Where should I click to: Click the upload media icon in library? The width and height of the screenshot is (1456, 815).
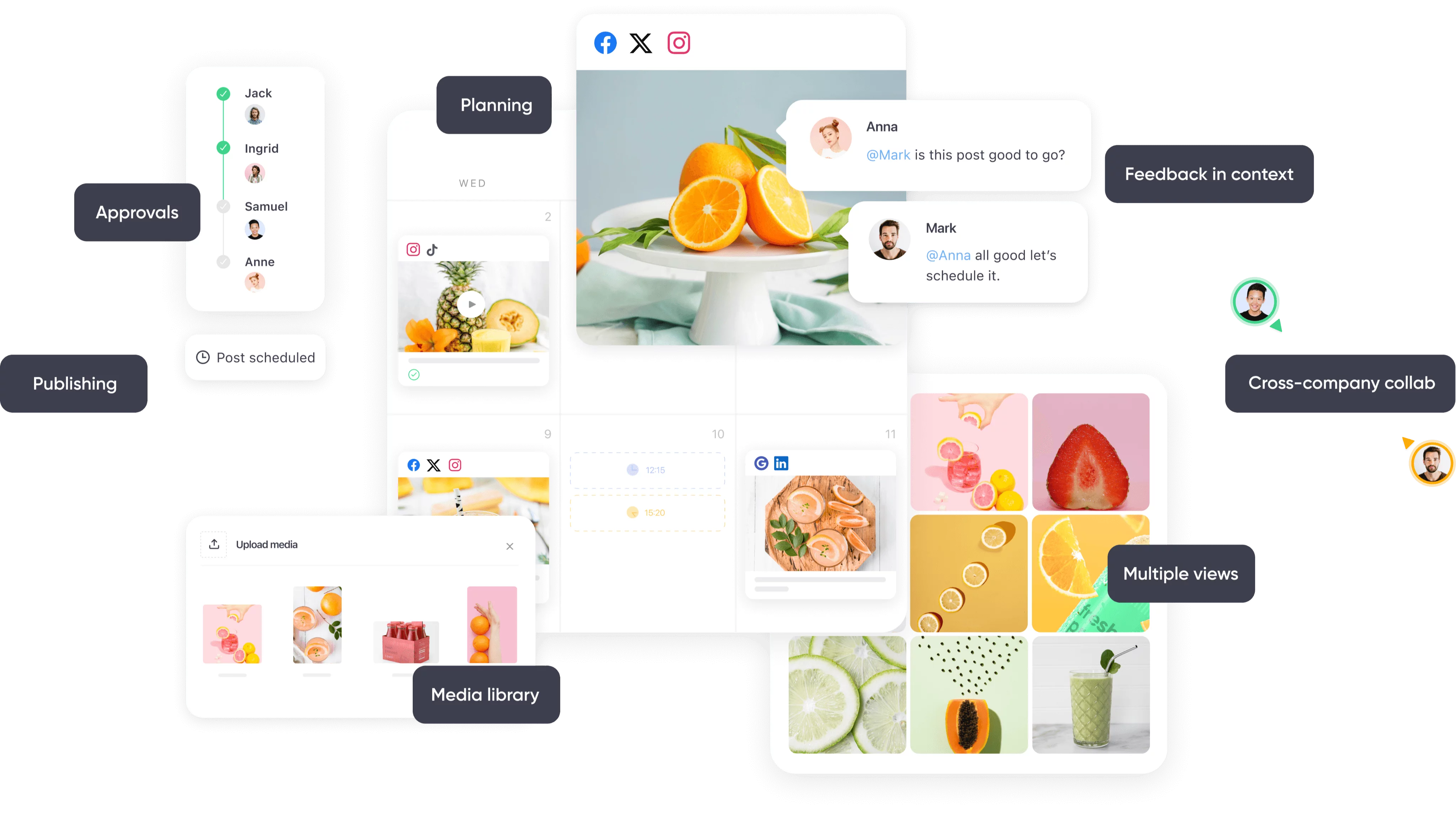point(214,545)
